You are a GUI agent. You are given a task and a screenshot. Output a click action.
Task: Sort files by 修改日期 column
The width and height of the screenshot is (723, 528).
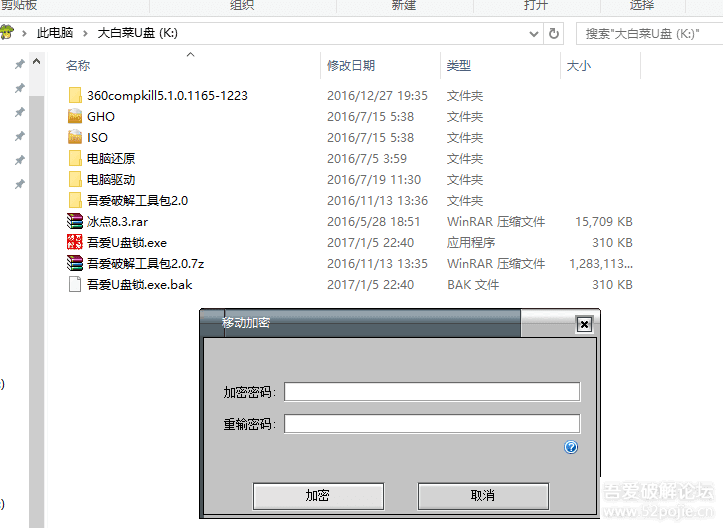click(x=351, y=65)
